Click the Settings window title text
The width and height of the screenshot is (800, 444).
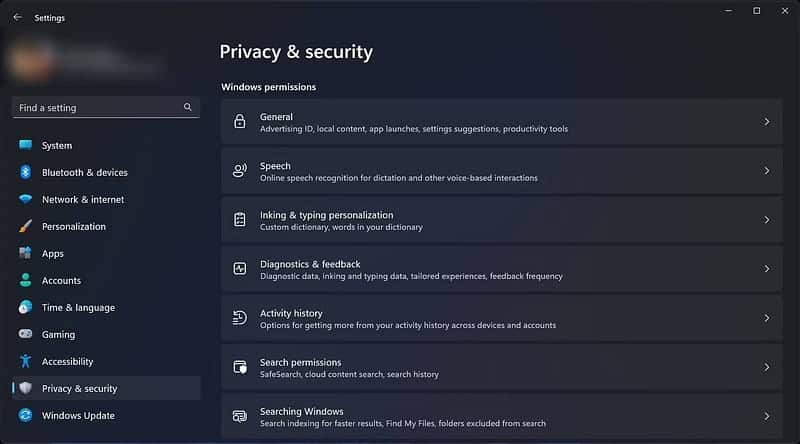click(x=49, y=18)
